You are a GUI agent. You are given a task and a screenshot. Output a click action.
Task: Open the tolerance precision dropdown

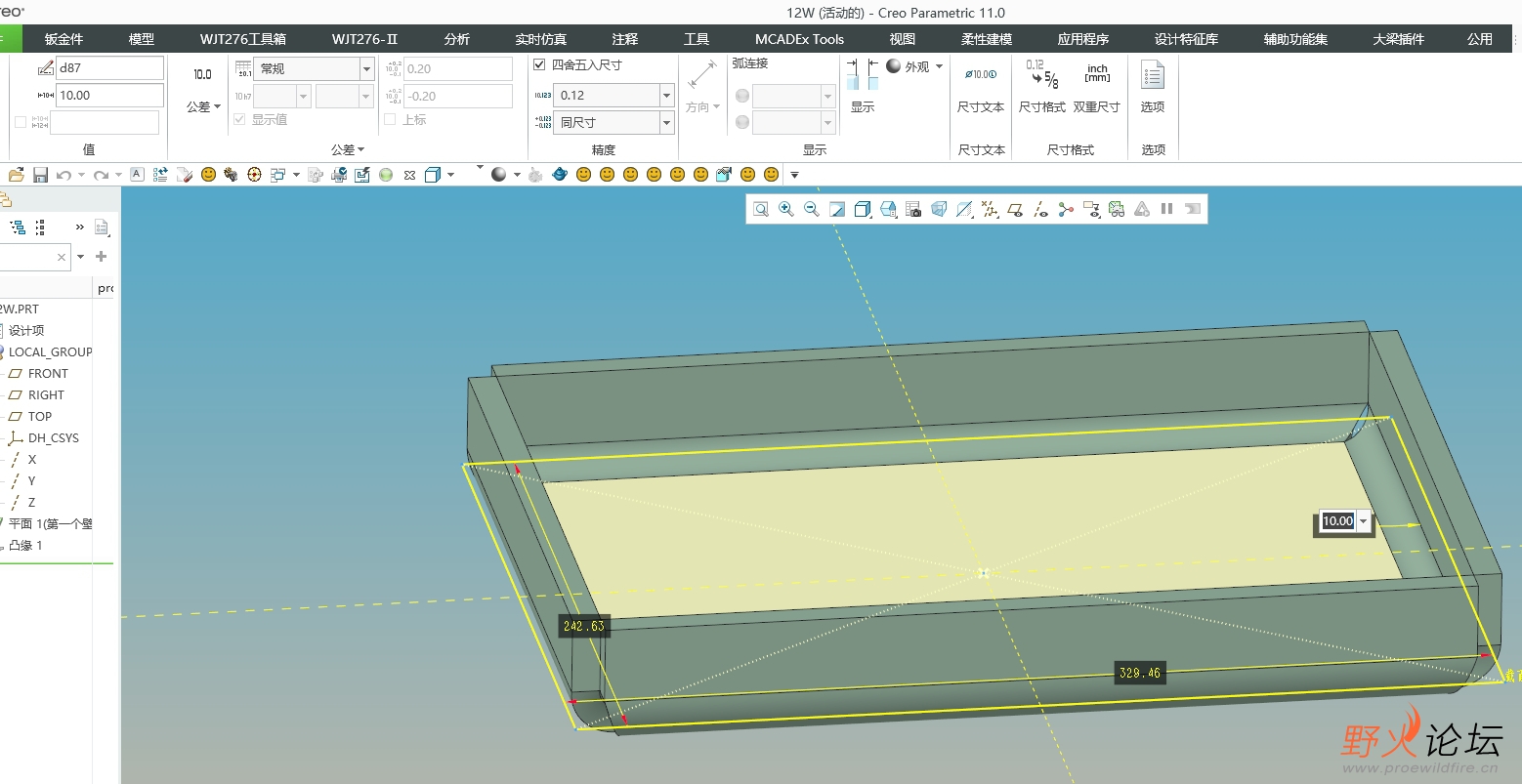(667, 122)
